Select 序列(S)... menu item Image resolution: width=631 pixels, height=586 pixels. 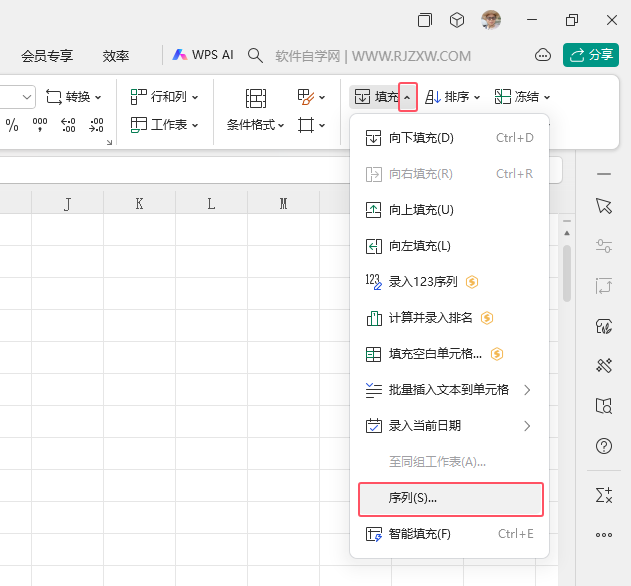451,499
